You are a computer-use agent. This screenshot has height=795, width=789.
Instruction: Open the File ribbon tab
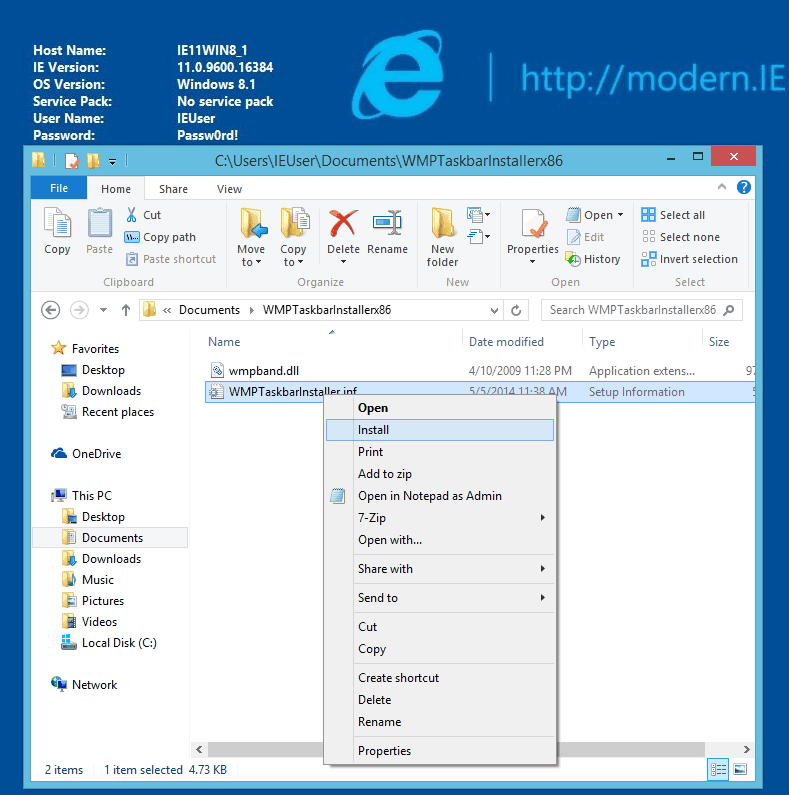pos(59,188)
